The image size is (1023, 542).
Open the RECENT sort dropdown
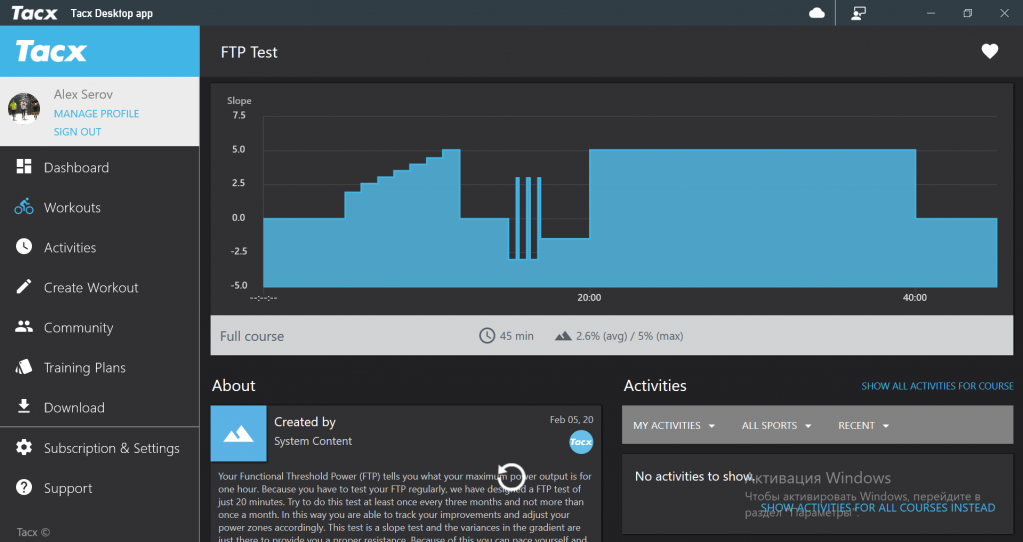point(863,425)
